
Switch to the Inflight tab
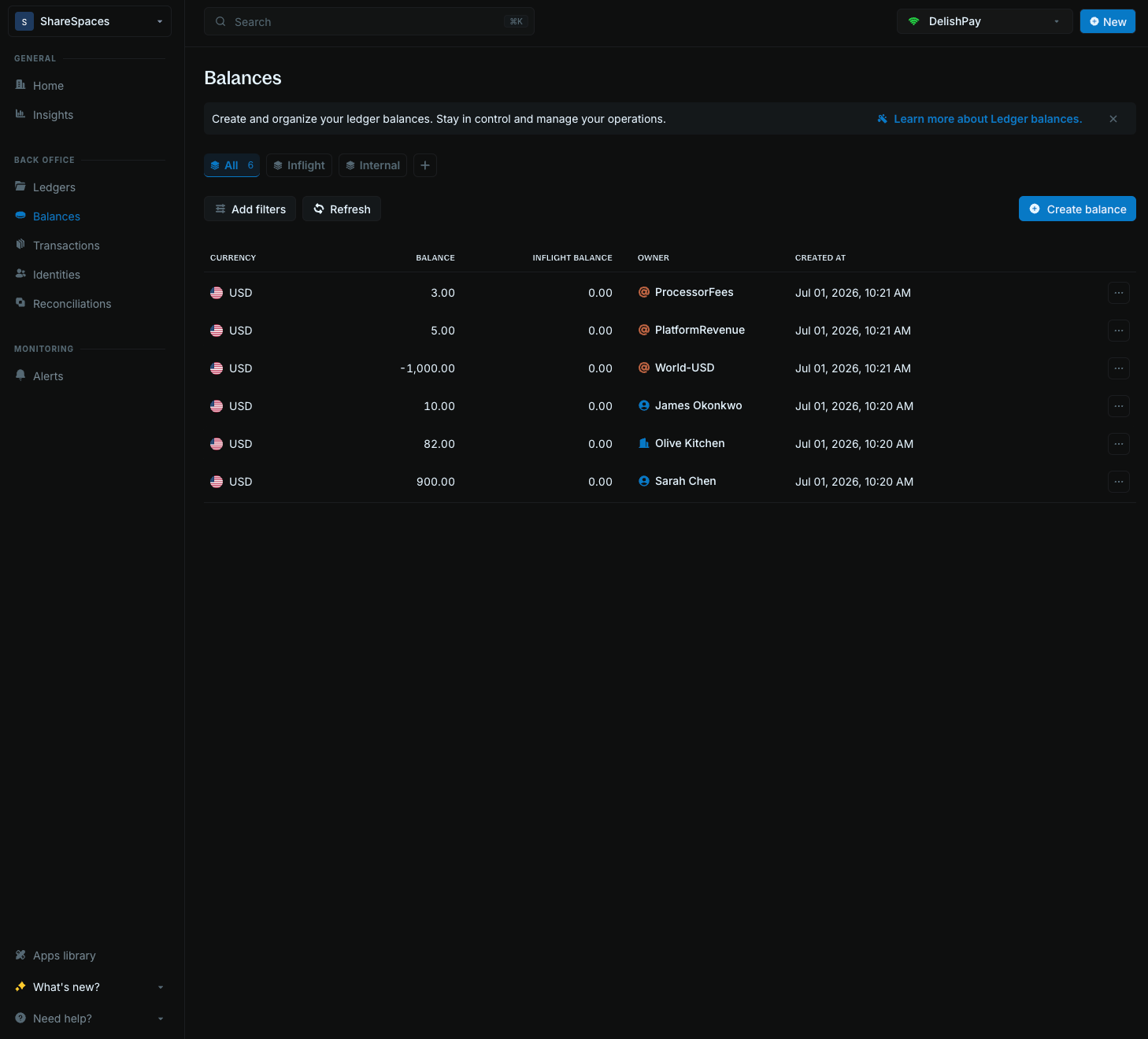299,165
